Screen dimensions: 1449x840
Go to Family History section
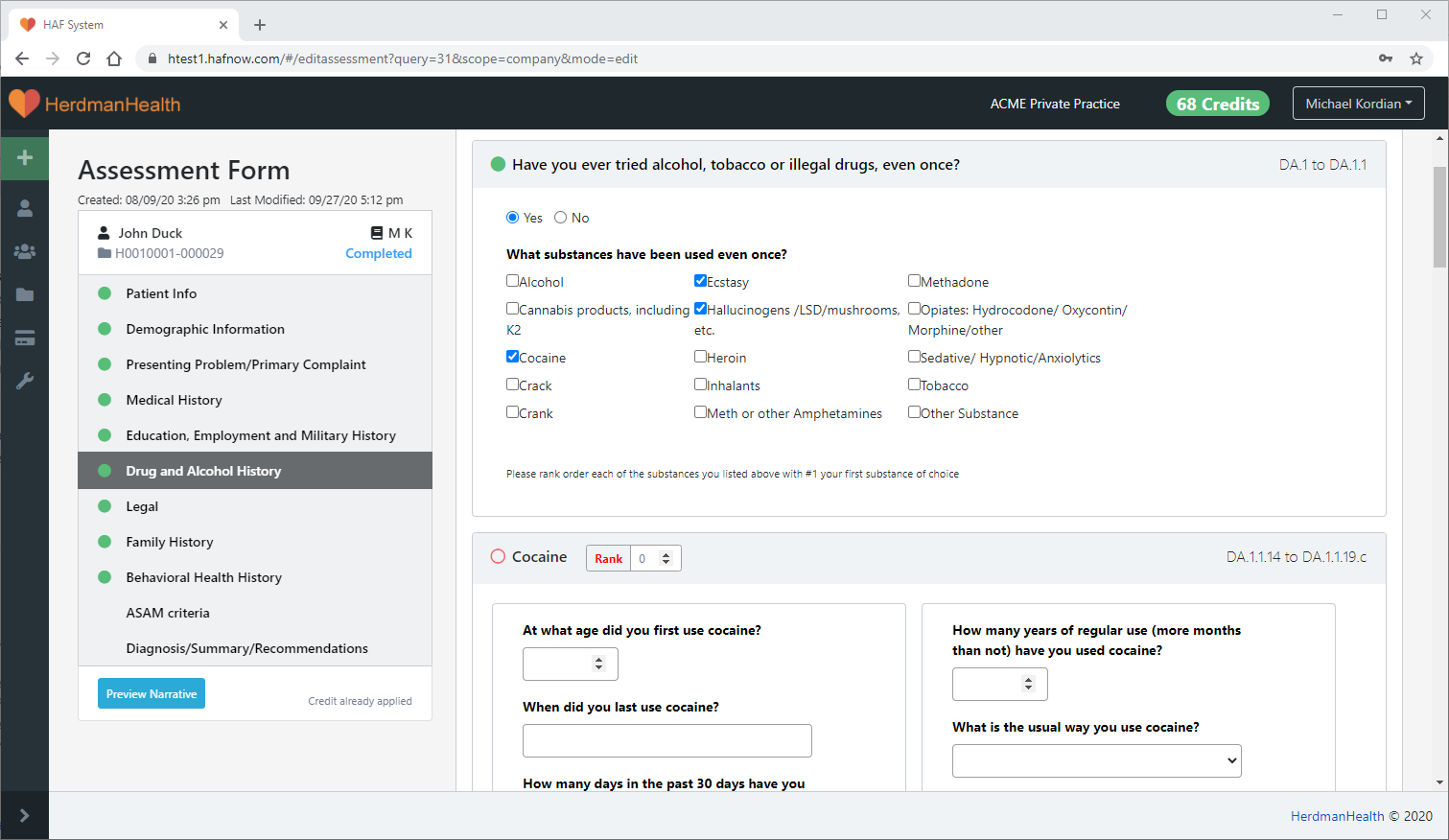click(170, 542)
